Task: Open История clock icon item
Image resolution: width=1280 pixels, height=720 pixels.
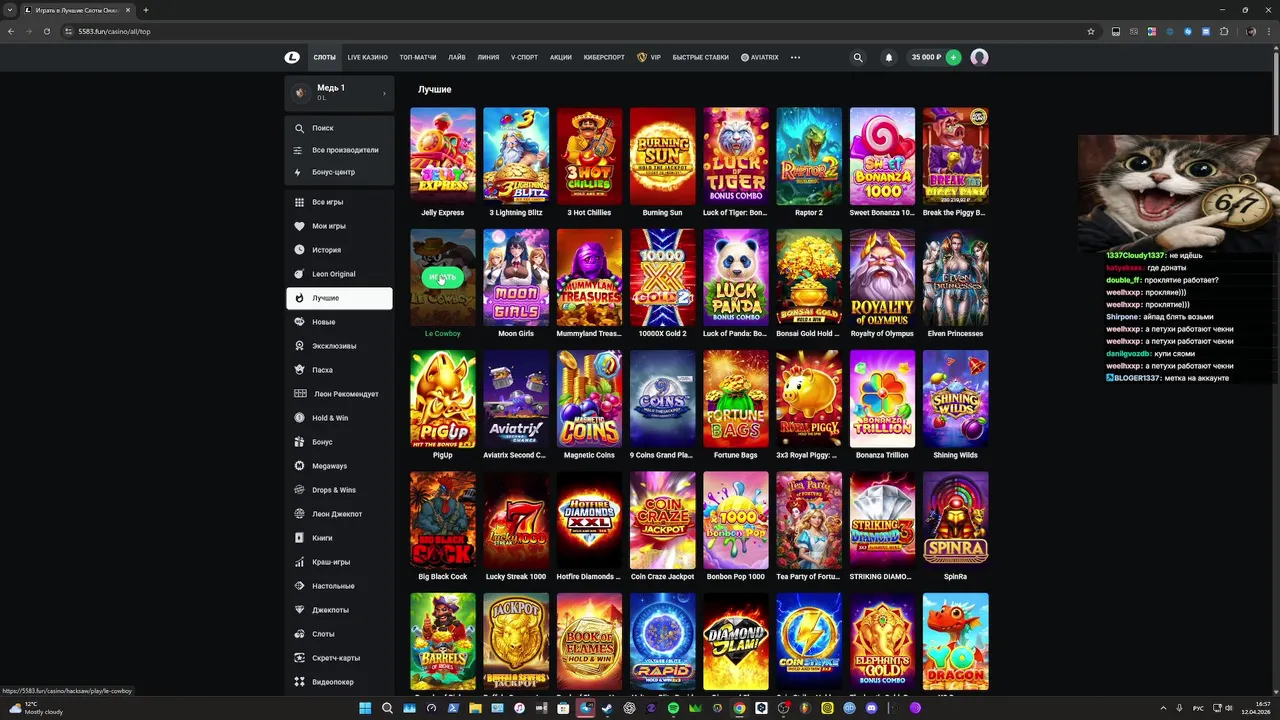Action: click(339, 250)
